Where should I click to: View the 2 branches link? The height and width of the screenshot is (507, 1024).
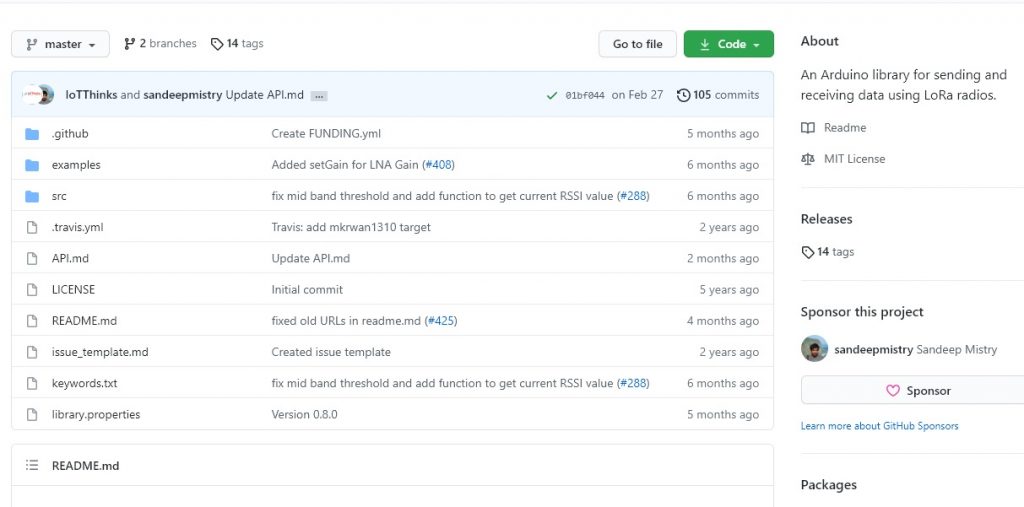[x=160, y=43]
